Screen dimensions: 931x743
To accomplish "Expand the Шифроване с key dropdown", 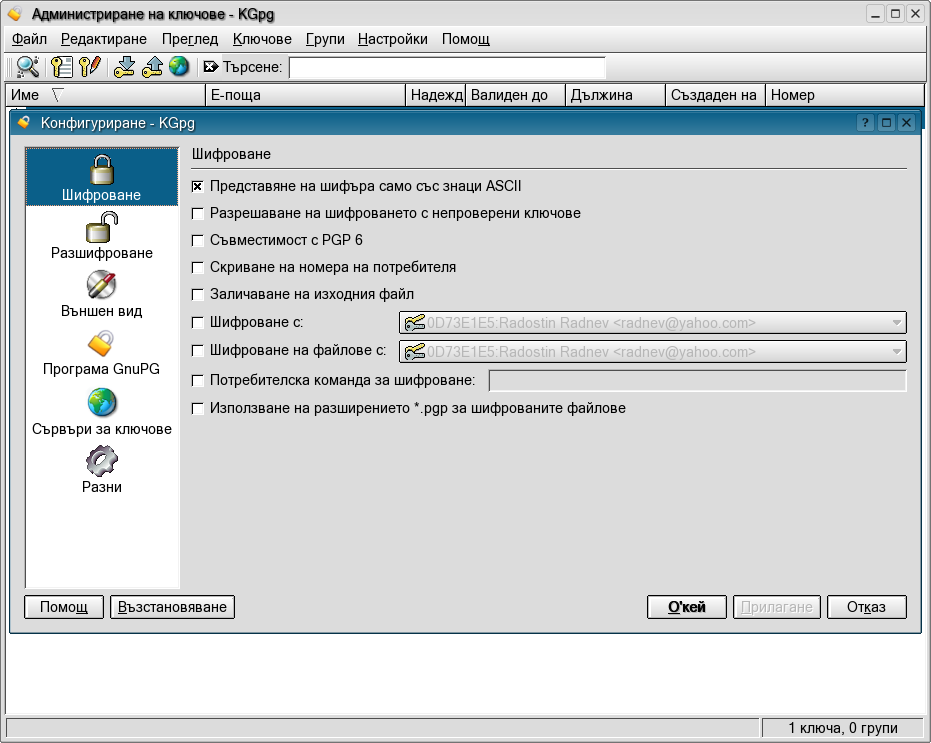I will click(895, 323).
